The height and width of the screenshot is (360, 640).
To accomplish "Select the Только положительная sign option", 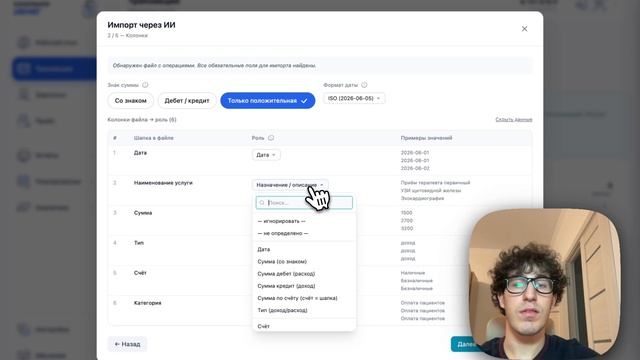I will coord(268,101).
